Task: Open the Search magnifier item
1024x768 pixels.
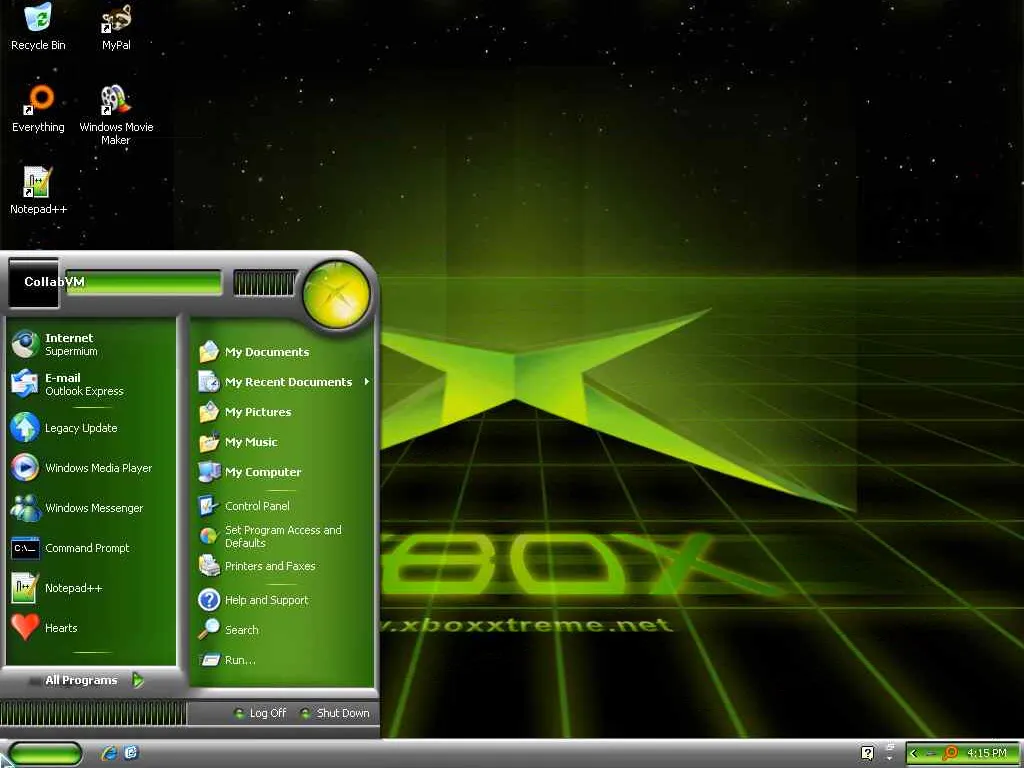Action: pyautogui.click(x=283, y=630)
